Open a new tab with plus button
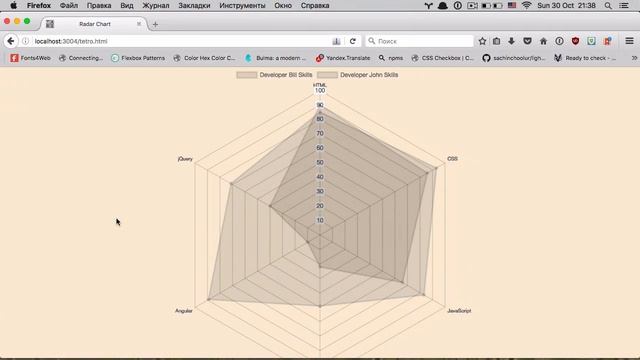The height and width of the screenshot is (360, 640). [x=155, y=24]
